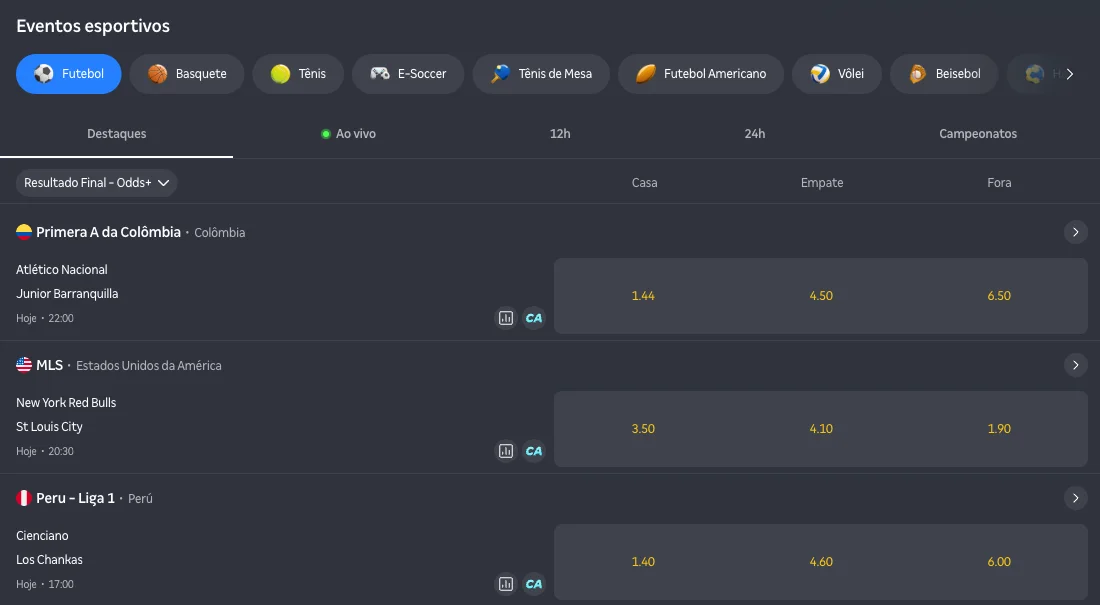Click the volleyball icon in Vôlei chip
The height and width of the screenshot is (605, 1100).
820,74
